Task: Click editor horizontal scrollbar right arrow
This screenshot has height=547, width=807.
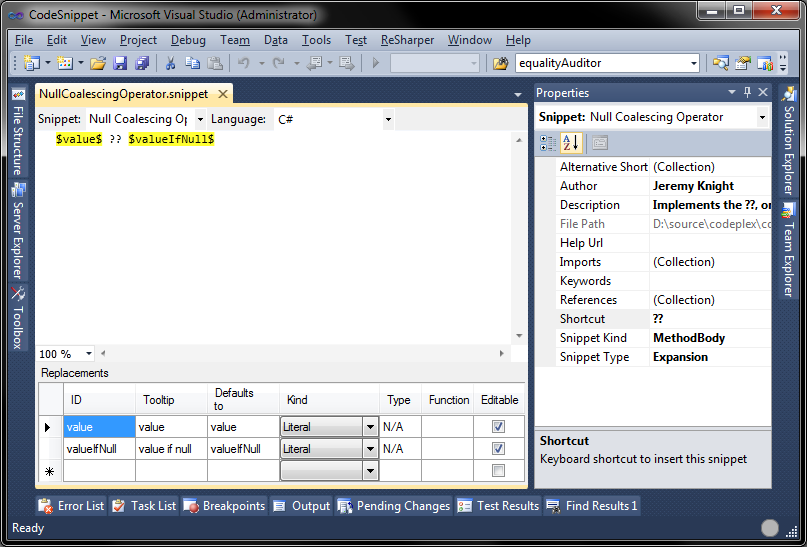Action: tap(501, 354)
